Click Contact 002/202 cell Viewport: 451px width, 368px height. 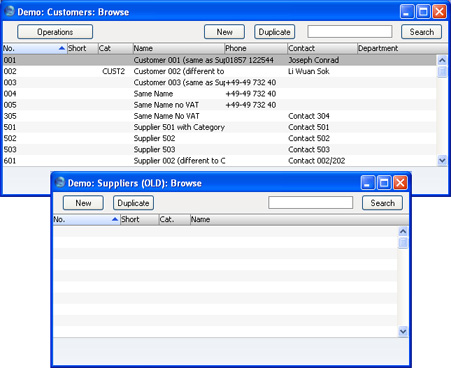click(317, 161)
